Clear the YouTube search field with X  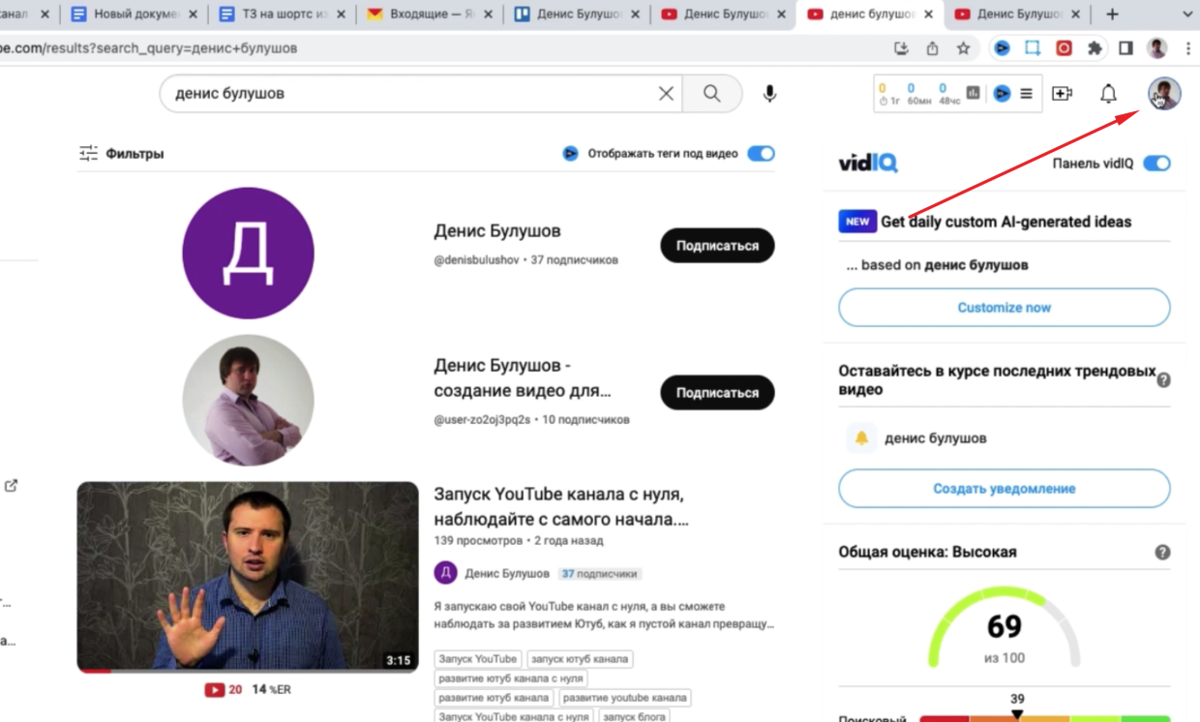click(x=666, y=93)
